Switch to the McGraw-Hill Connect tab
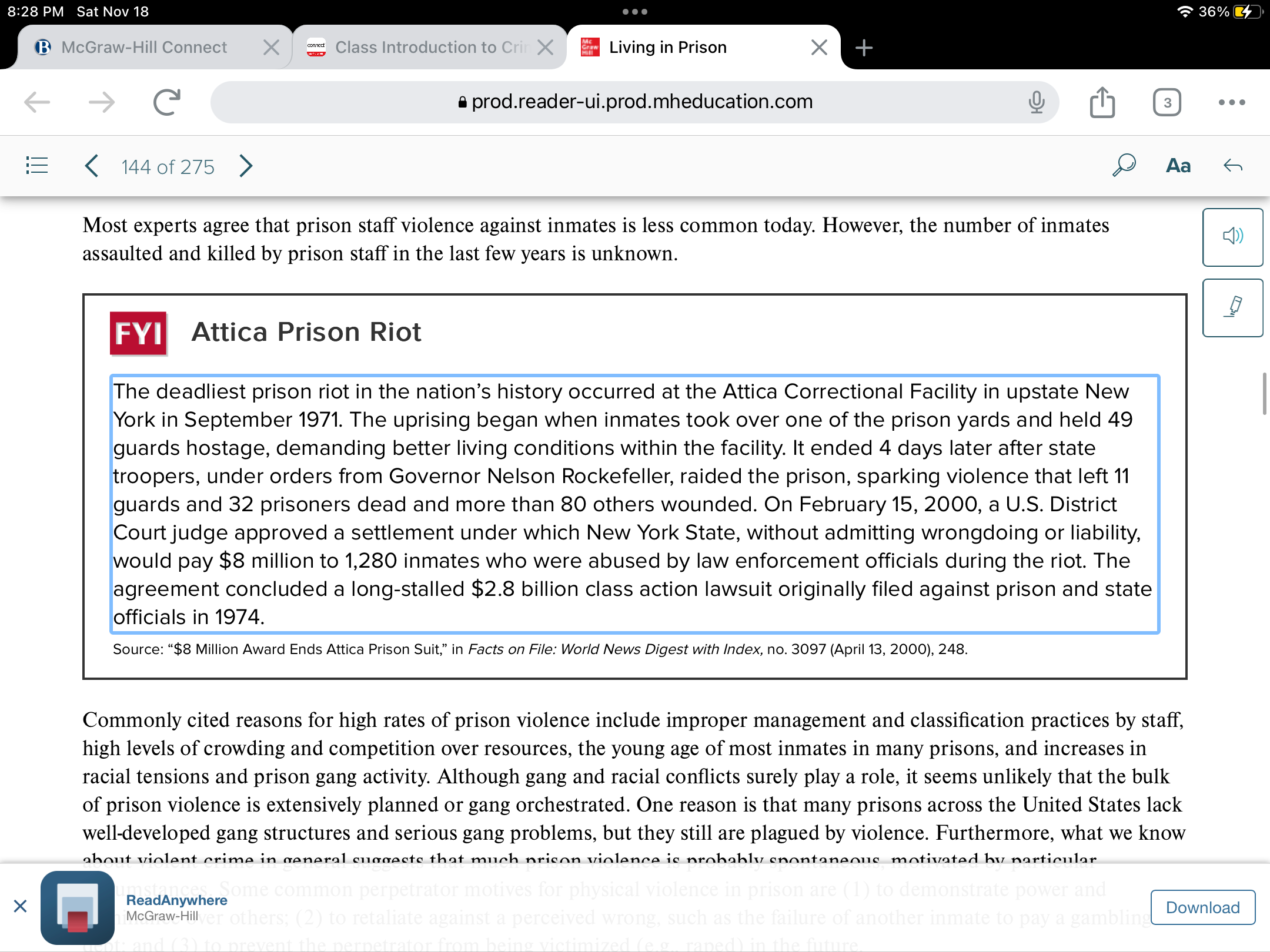 click(144, 47)
